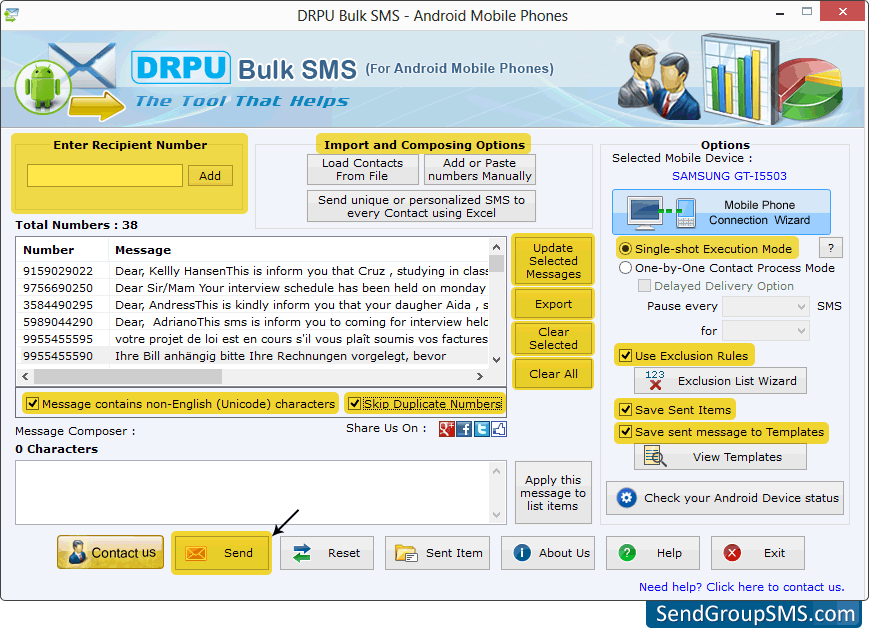Click Clear All button
The height and width of the screenshot is (628, 869).
553,374
